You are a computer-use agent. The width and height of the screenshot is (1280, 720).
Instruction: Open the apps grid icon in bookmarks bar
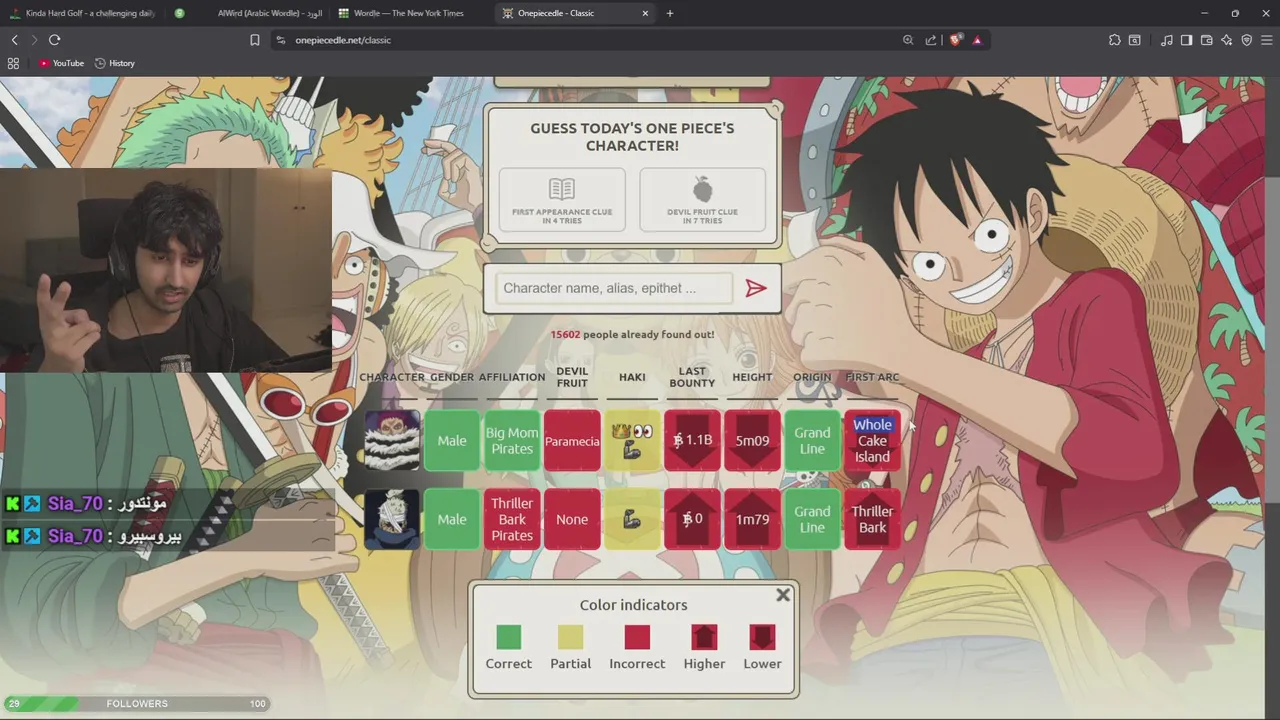coord(13,63)
